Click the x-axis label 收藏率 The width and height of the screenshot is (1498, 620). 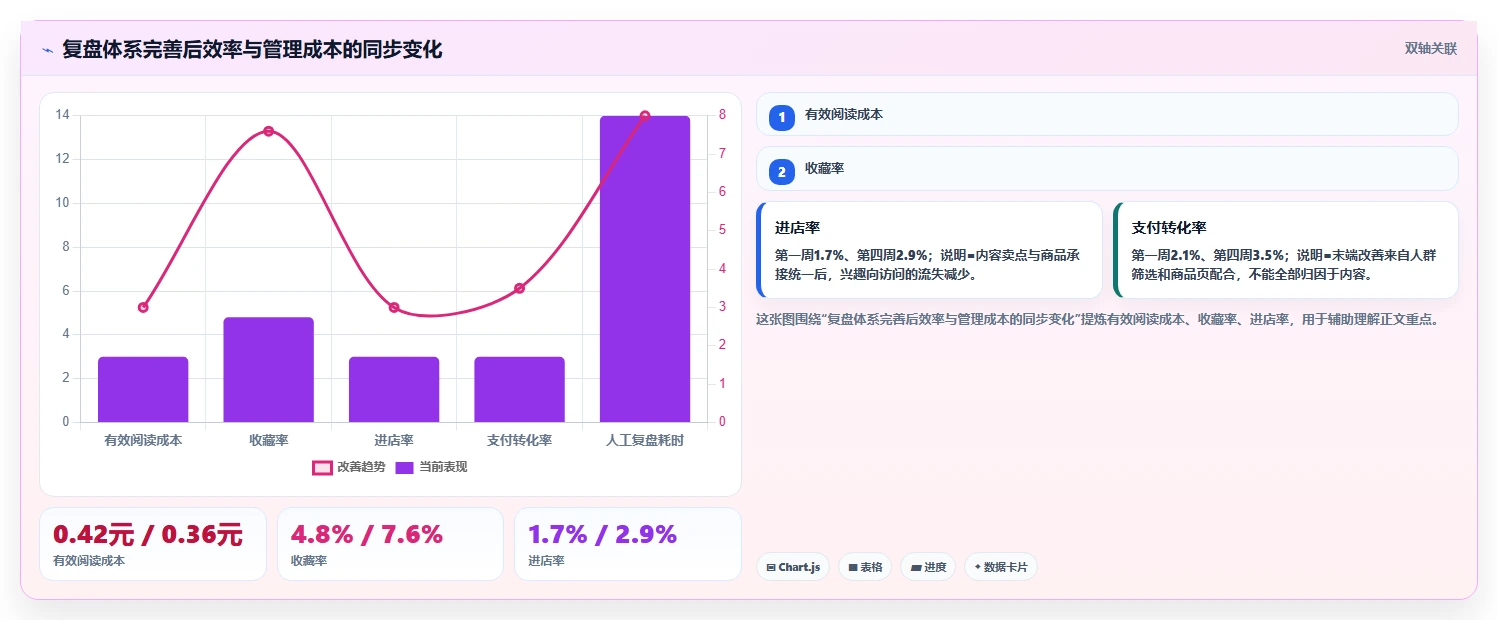[x=268, y=440]
